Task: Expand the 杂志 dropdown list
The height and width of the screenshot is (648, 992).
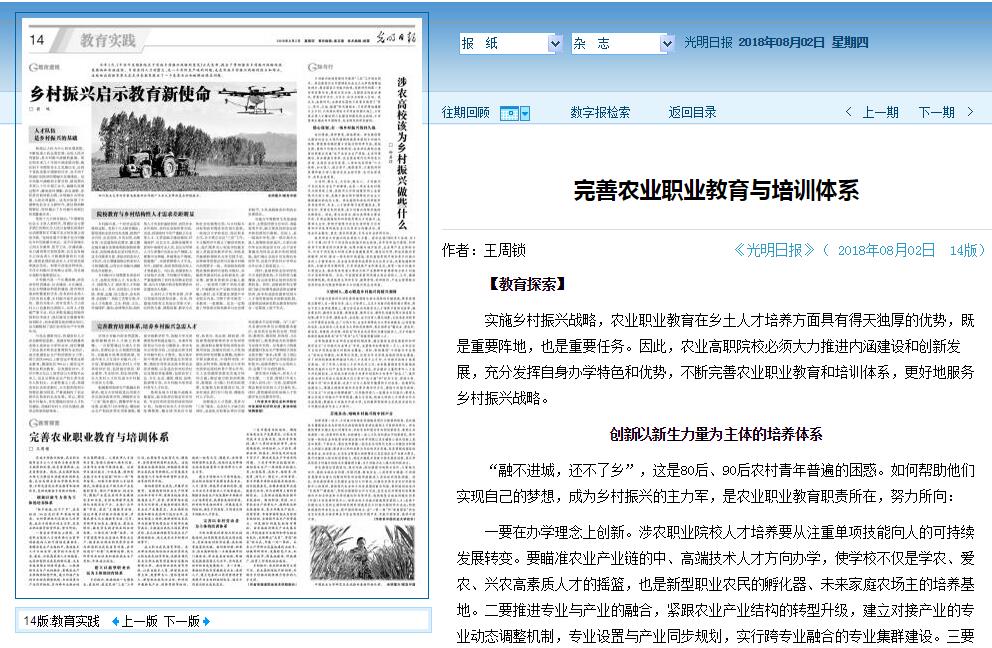Action: tap(667, 44)
